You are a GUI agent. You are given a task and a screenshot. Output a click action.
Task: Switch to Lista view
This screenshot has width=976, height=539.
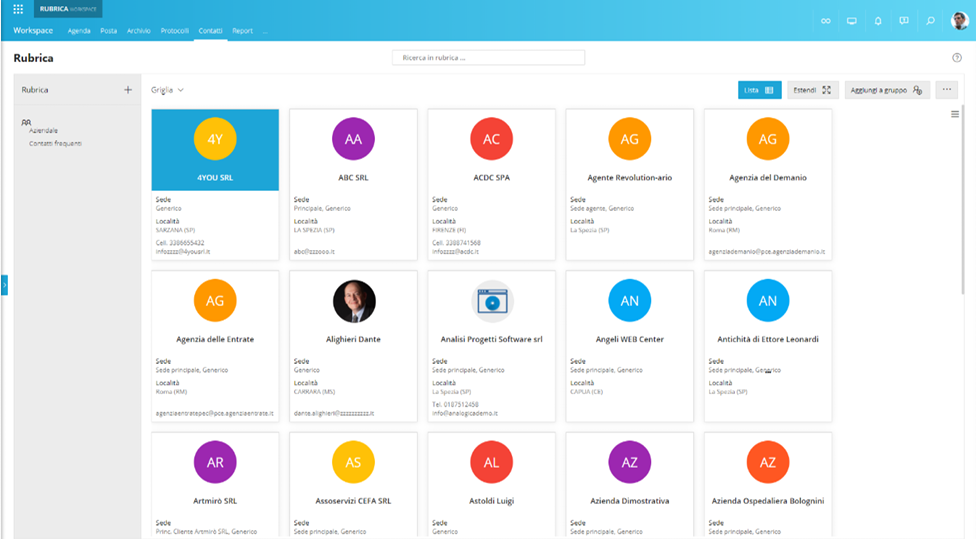[x=759, y=90]
